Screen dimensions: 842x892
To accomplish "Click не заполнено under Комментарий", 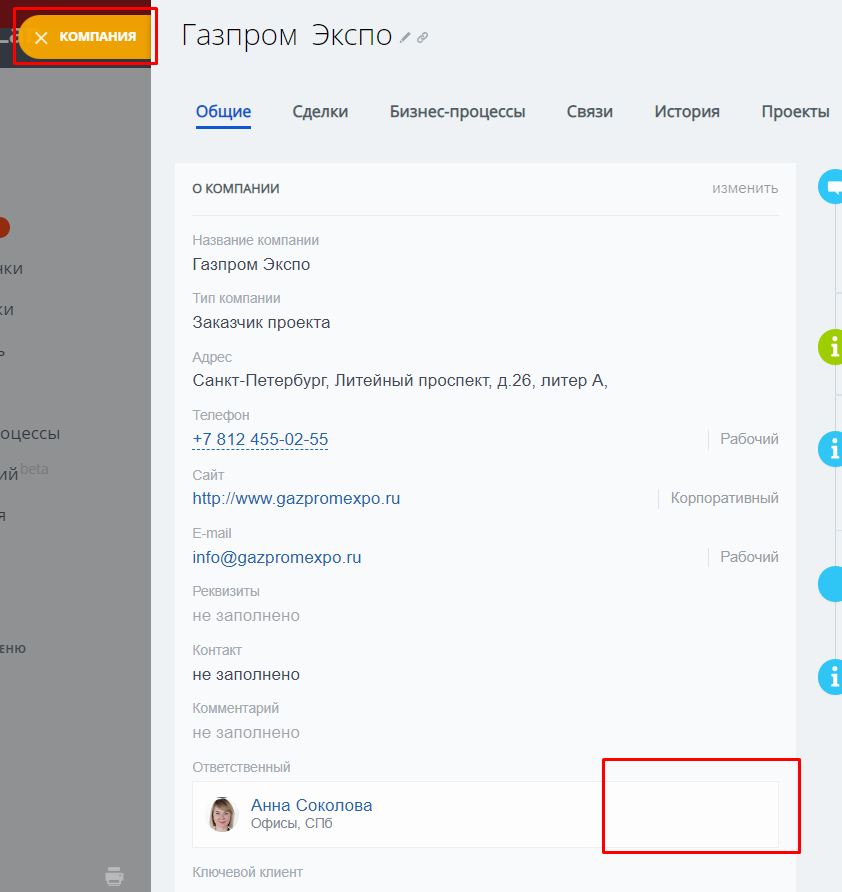I will click(246, 733).
